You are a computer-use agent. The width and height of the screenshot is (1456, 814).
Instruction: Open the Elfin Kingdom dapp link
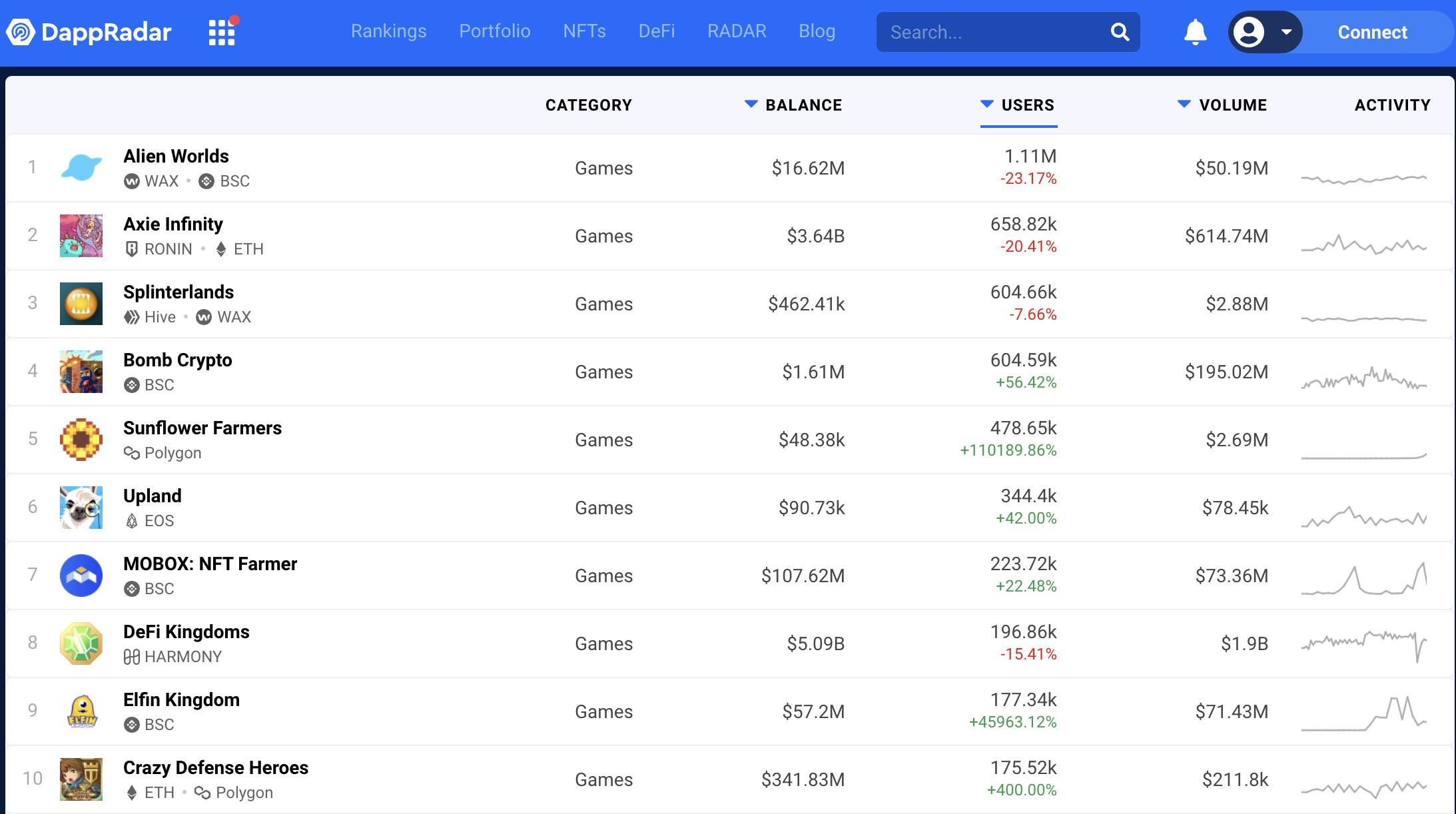tap(182, 699)
